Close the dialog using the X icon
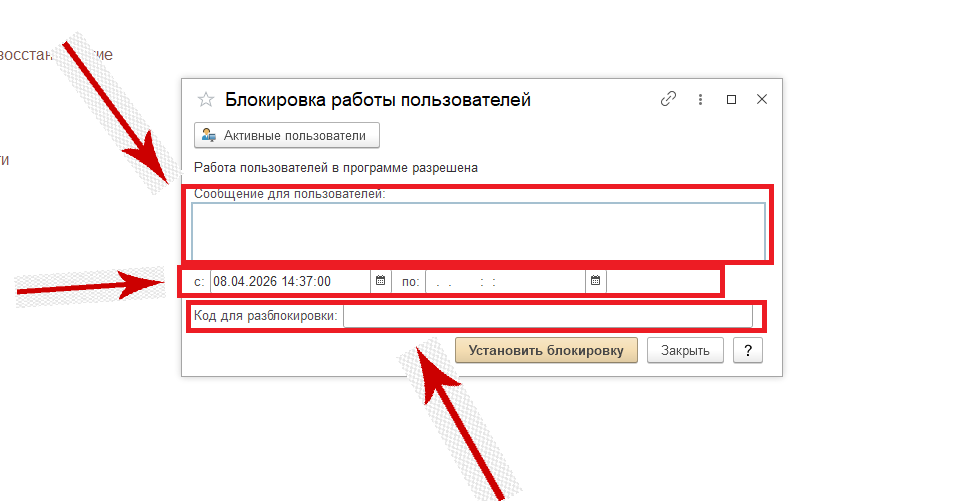974x501 pixels. point(762,99)
